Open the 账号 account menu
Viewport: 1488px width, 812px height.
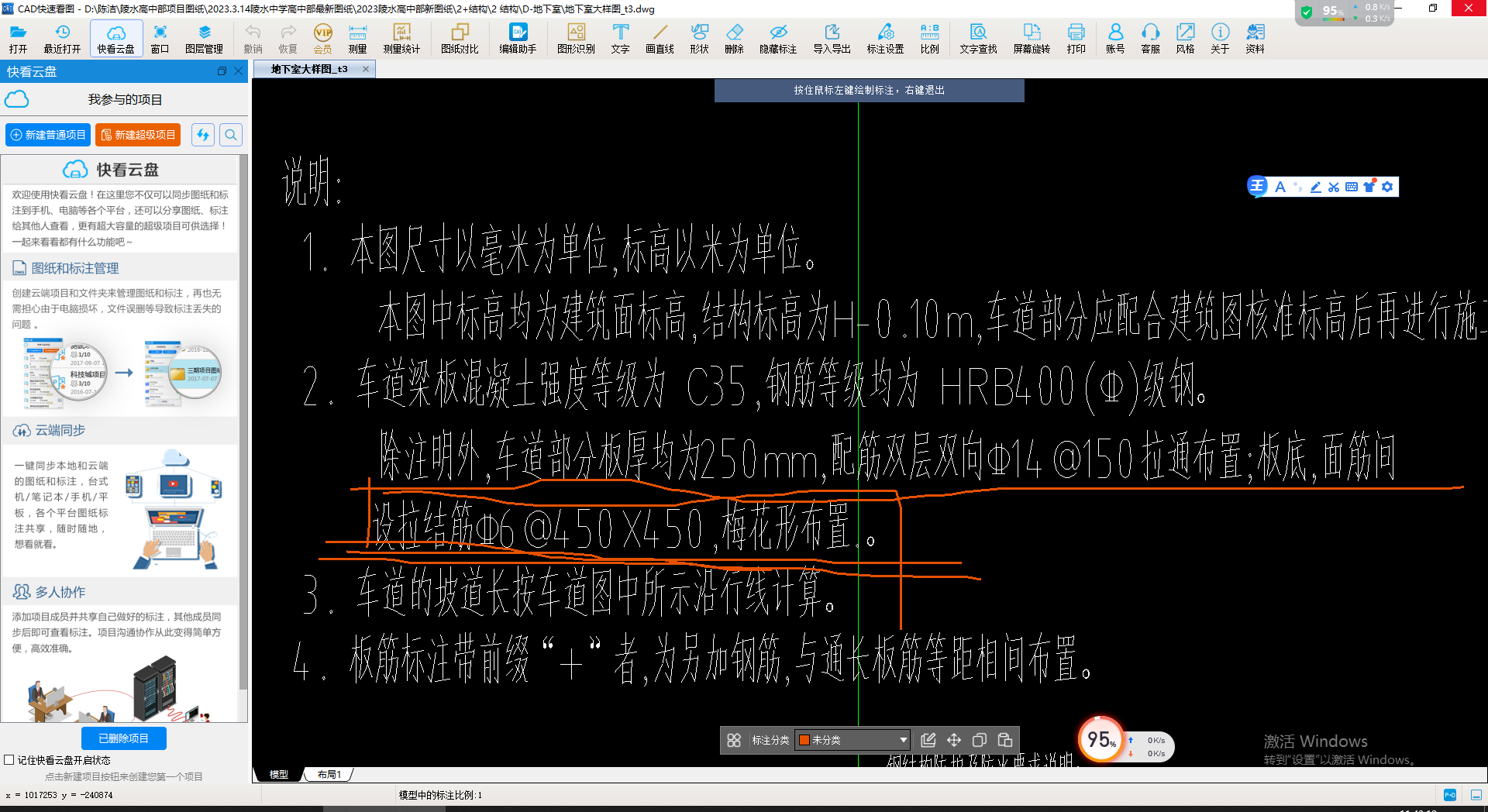tap(1115, 38)
